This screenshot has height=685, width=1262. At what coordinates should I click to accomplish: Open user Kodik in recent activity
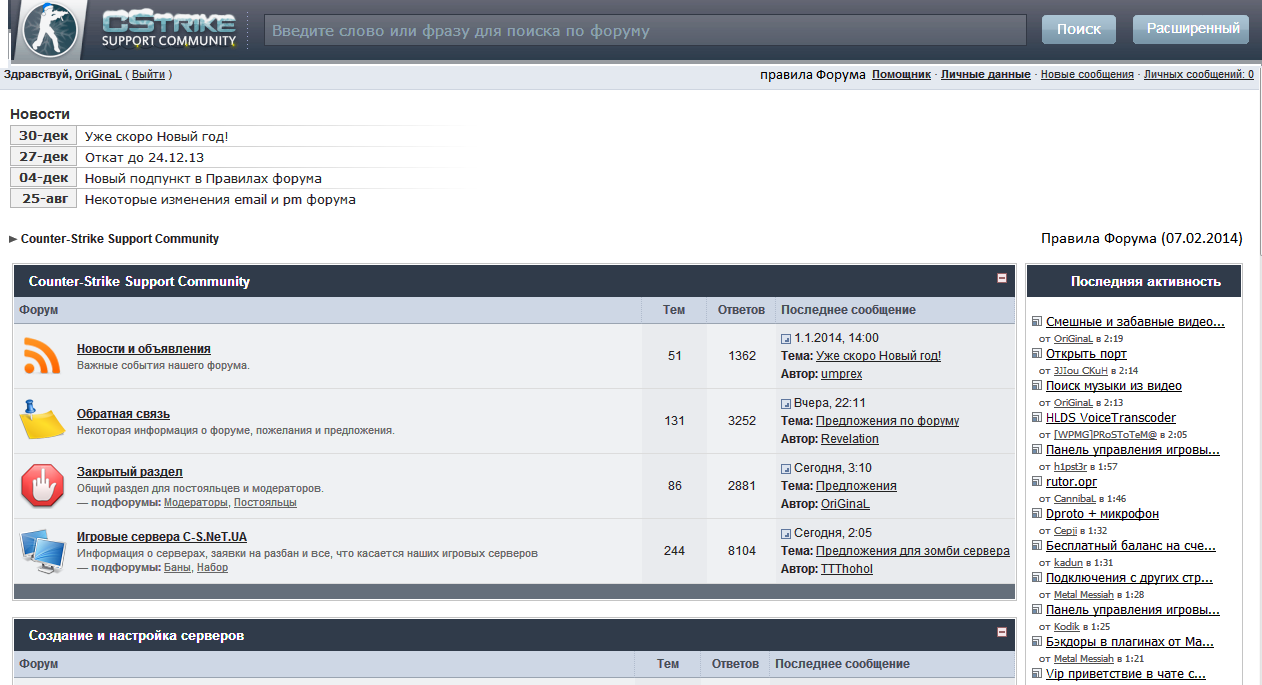point(1067,626)
